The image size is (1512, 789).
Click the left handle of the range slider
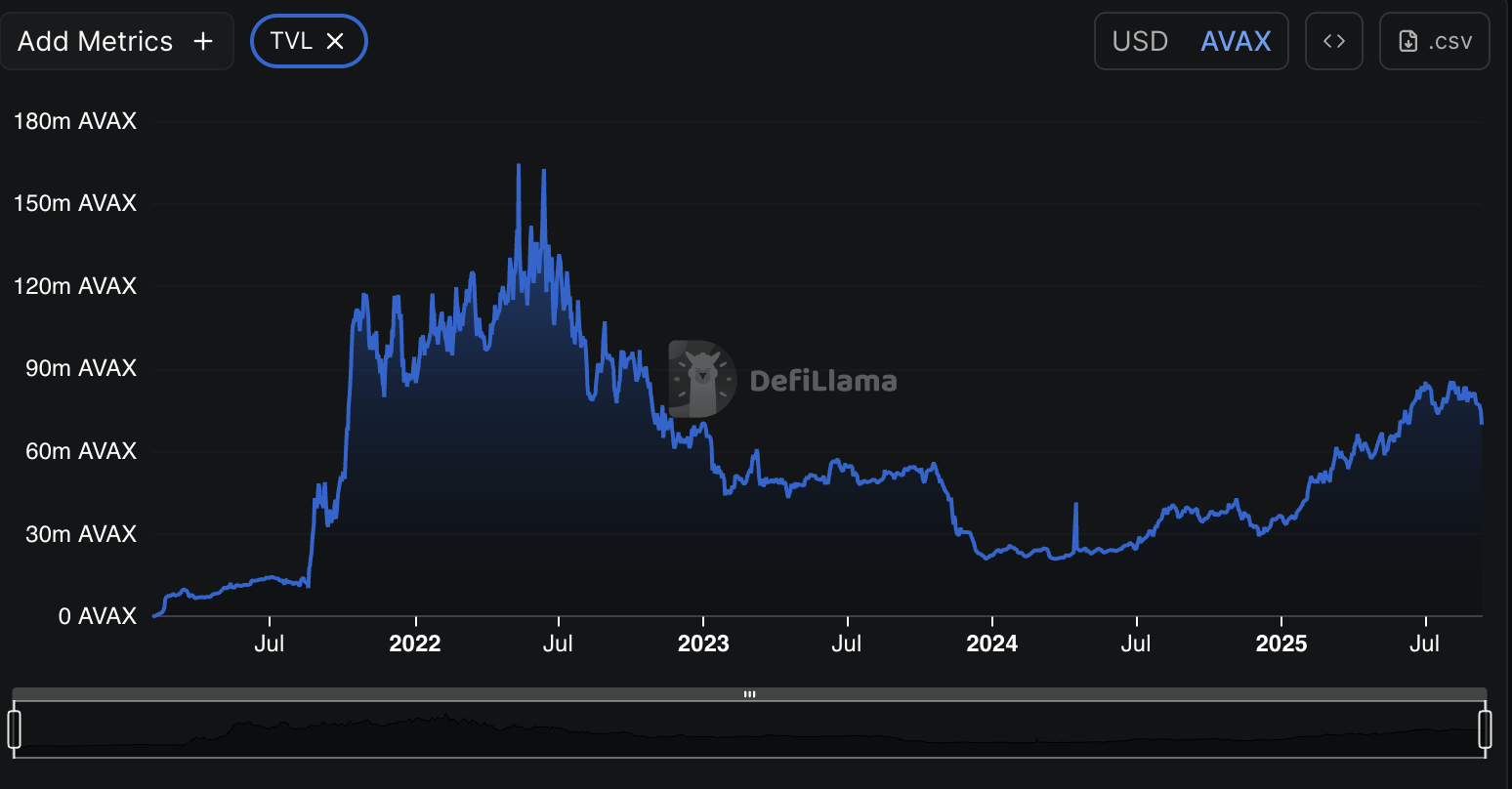tap(14, 729)
